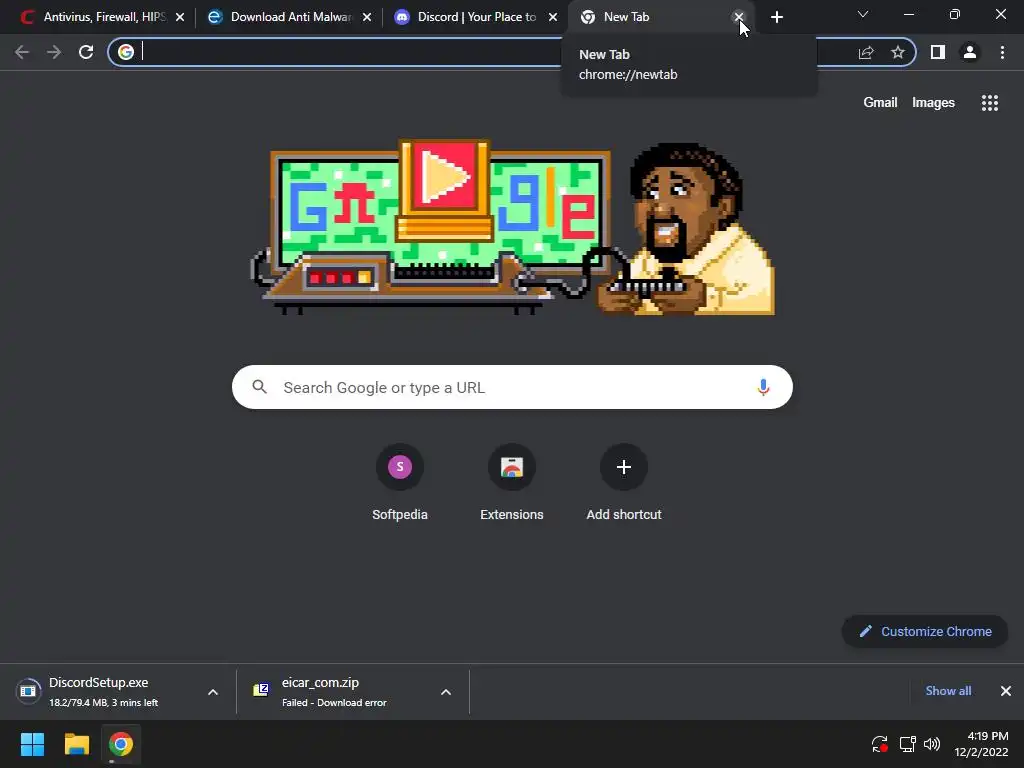
Task: Open network status tray icon
Action: click(907, 744)
